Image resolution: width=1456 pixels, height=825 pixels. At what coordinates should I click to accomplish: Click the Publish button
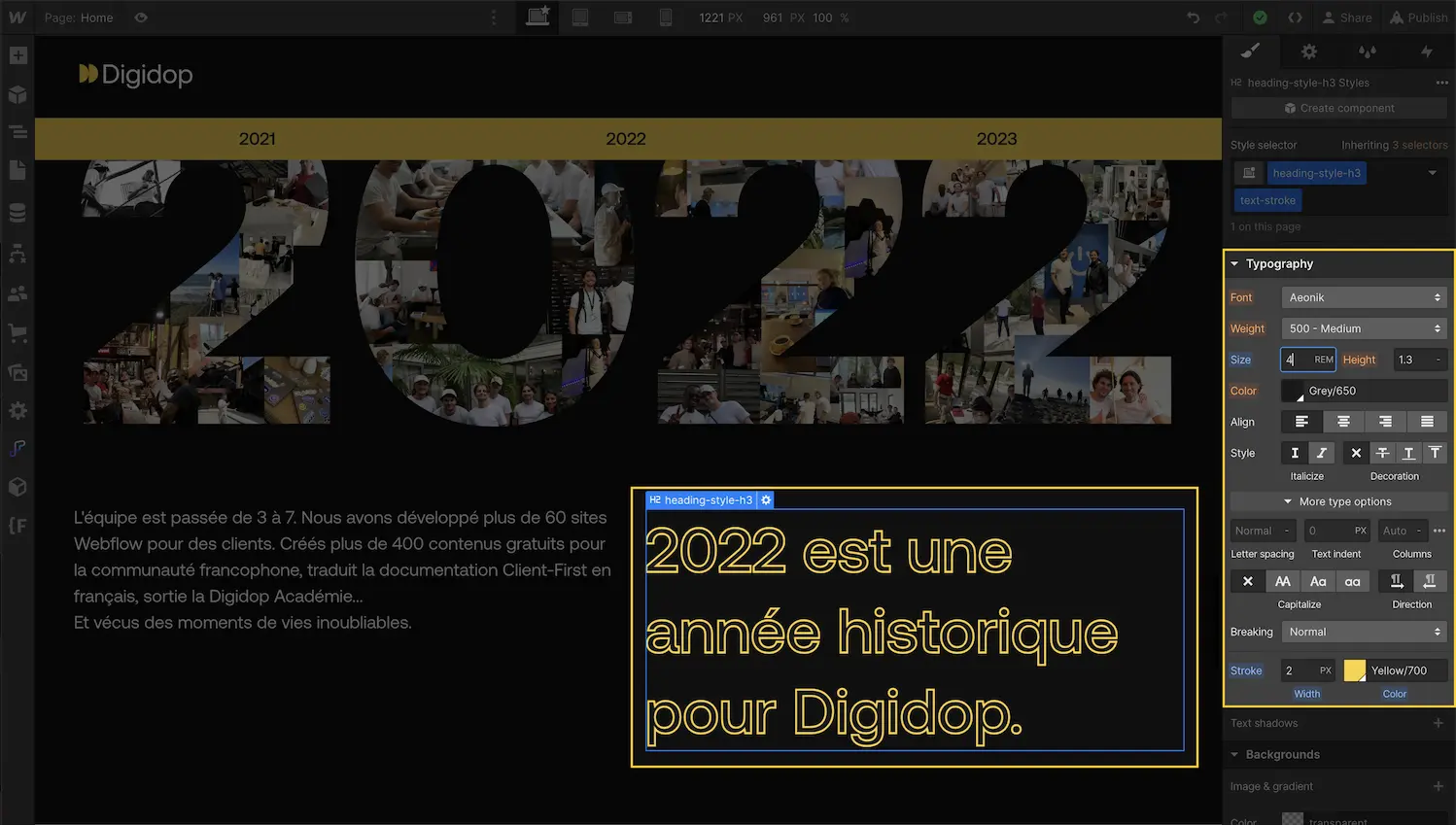pos(1418,17)
